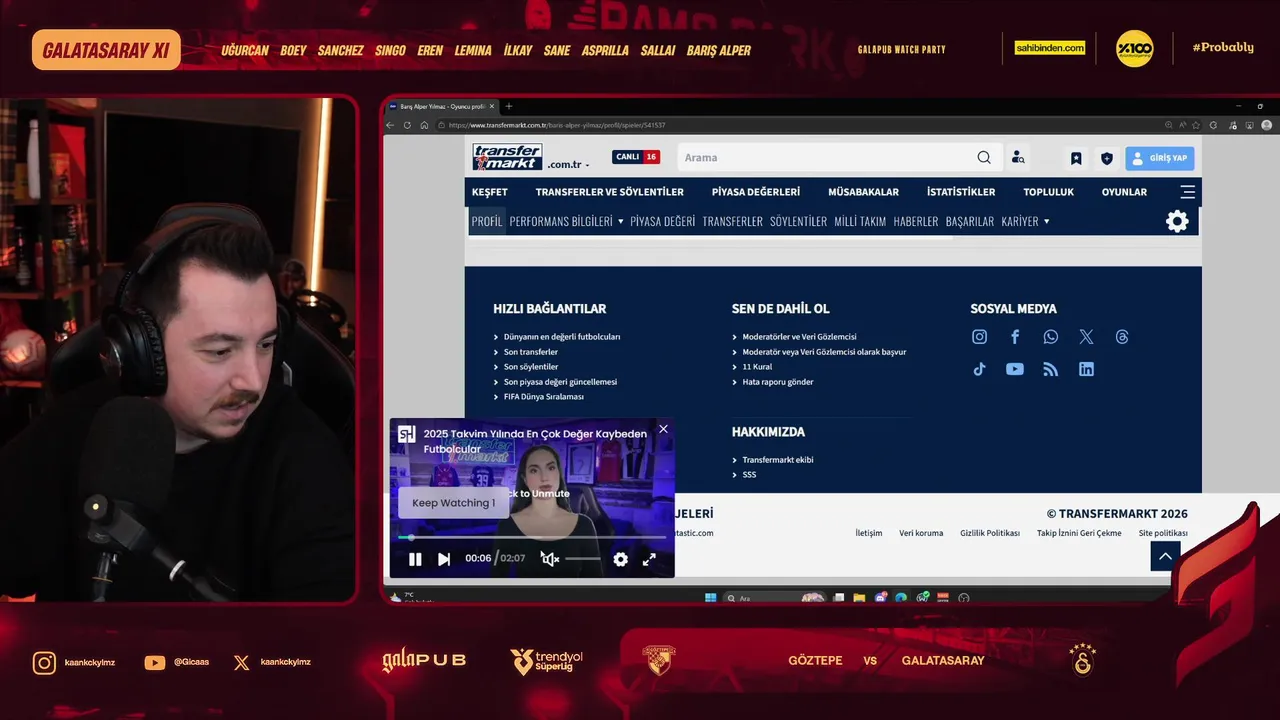Click the bookmark watchlist icon
The image size is (1280, 720).
coord(1076,158)
